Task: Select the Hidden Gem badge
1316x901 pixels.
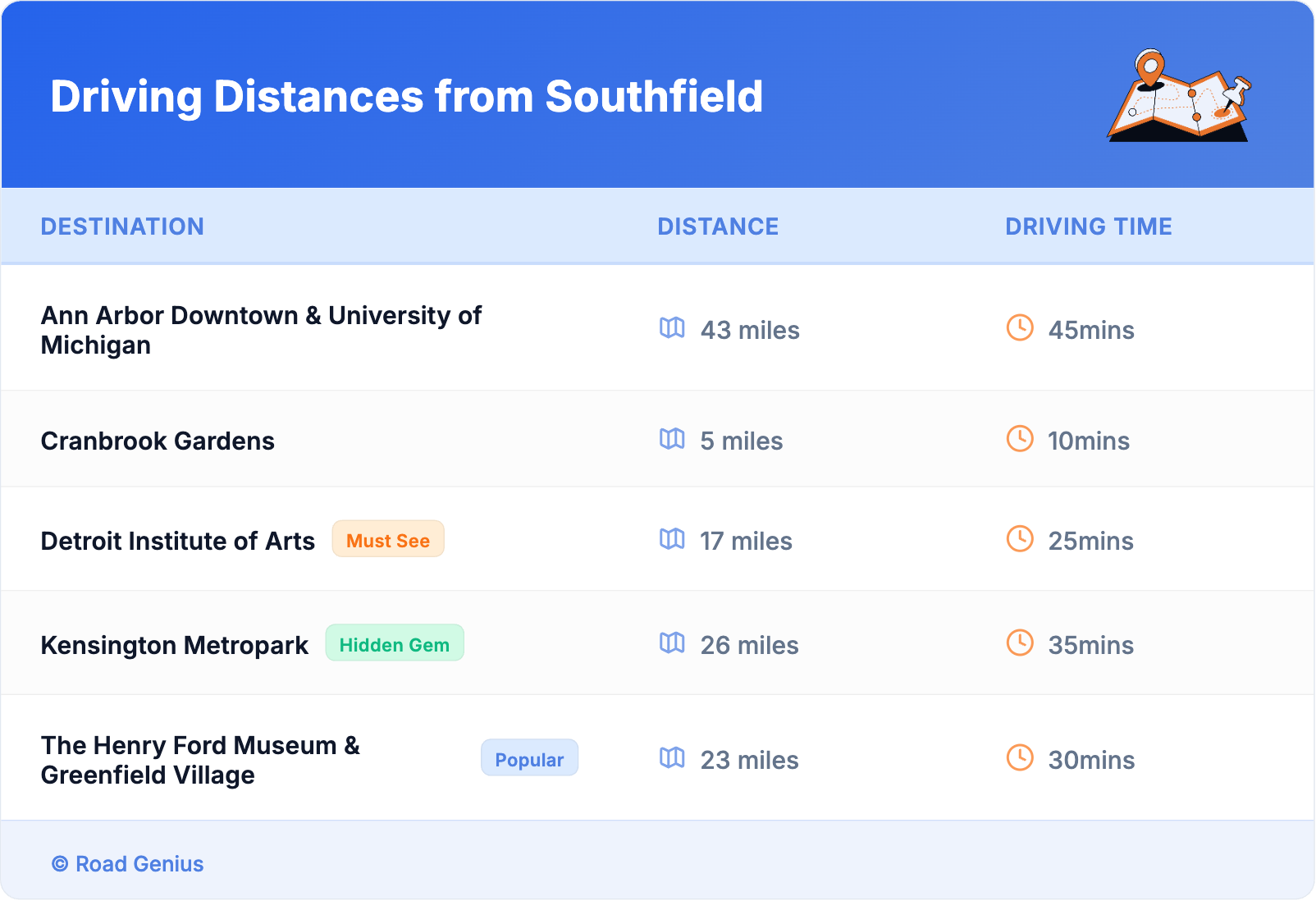Action: pos(395,644)
